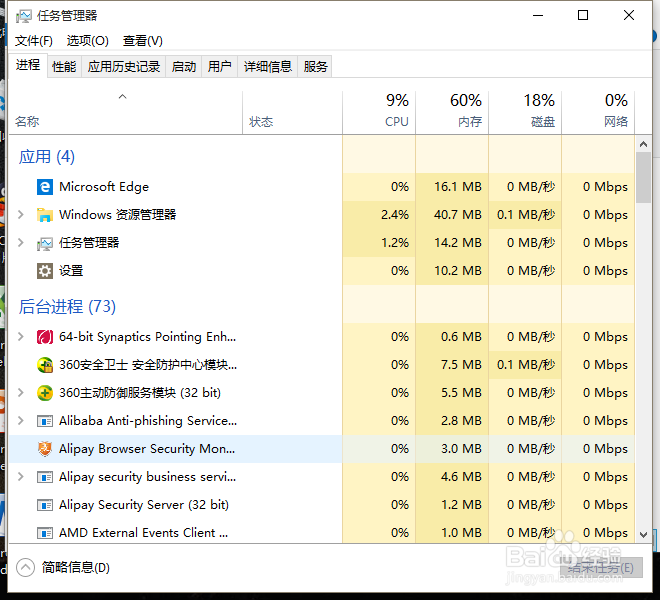Maximize the 任务管理器 window
Image resolution: width=660 pixels, height=600 pixels.
(583, 16)
